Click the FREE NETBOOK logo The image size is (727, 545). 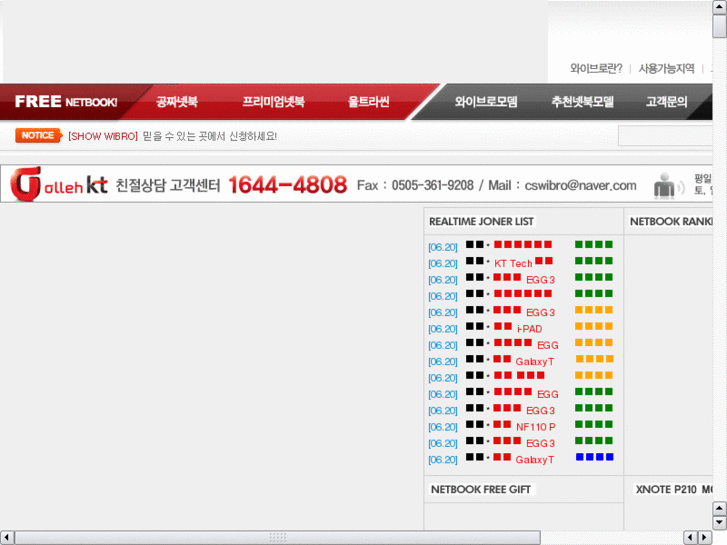(x=66, y=102)
